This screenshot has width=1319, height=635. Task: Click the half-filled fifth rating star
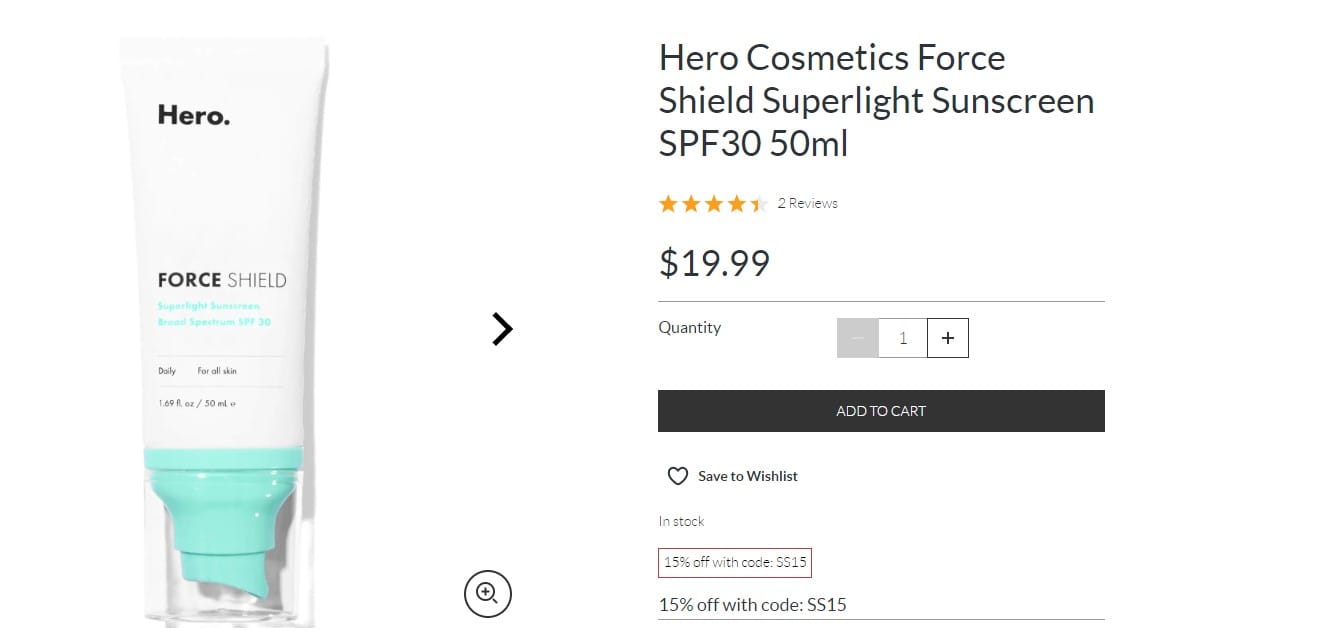click(x=759, y=204)
